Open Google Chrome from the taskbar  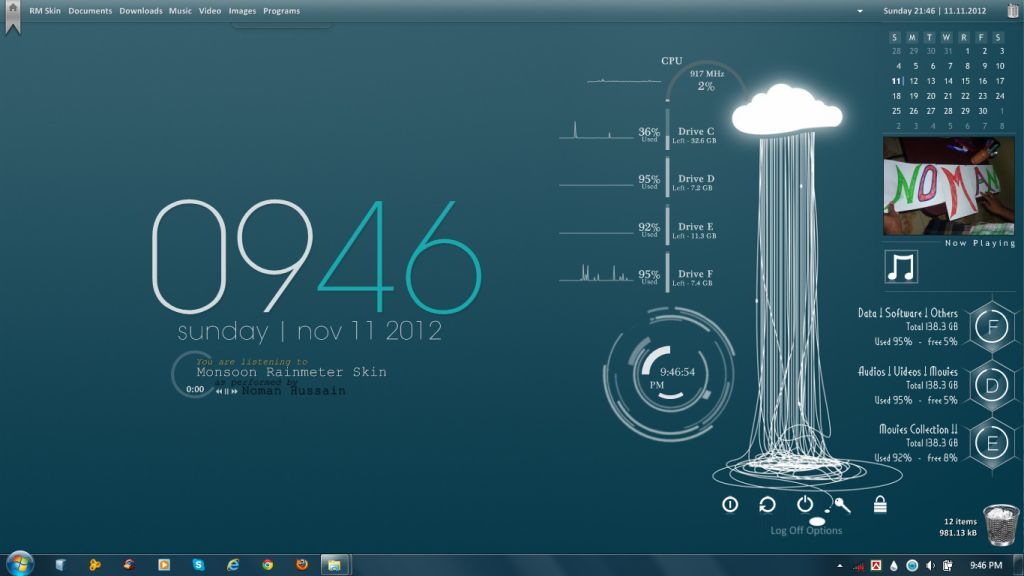[268, 565]
